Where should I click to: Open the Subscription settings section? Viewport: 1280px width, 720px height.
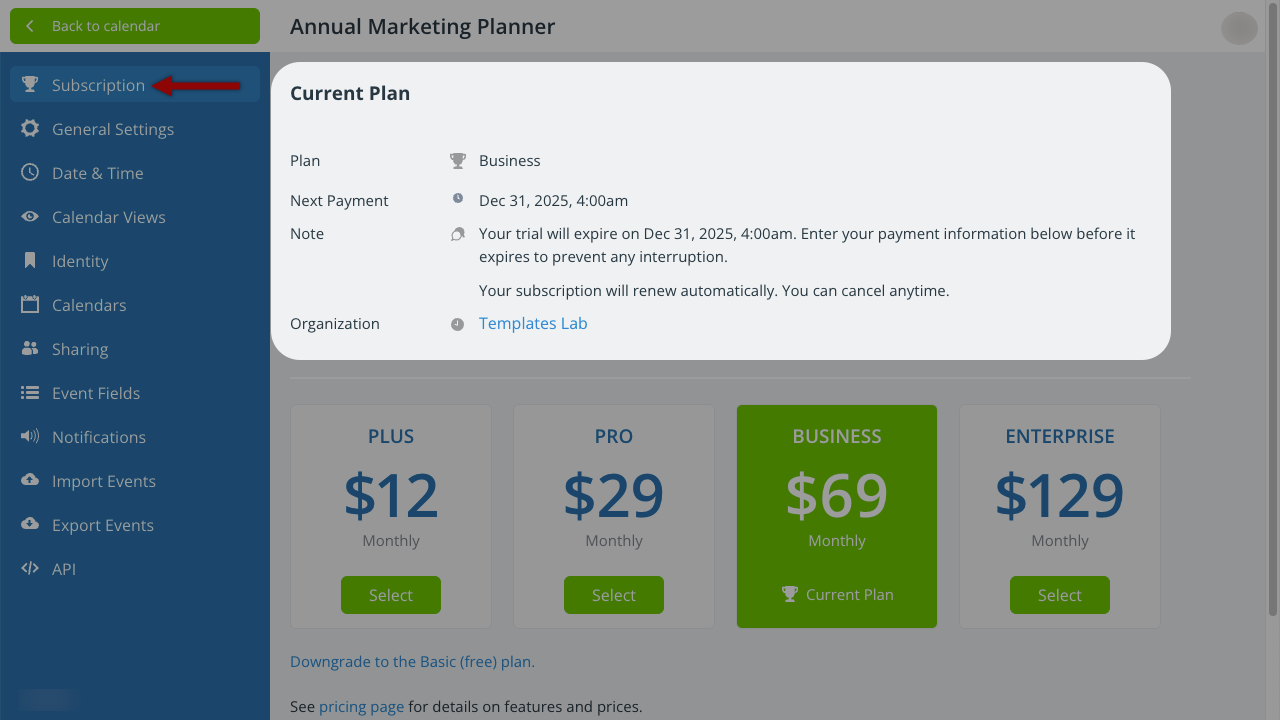pos(135,85)
